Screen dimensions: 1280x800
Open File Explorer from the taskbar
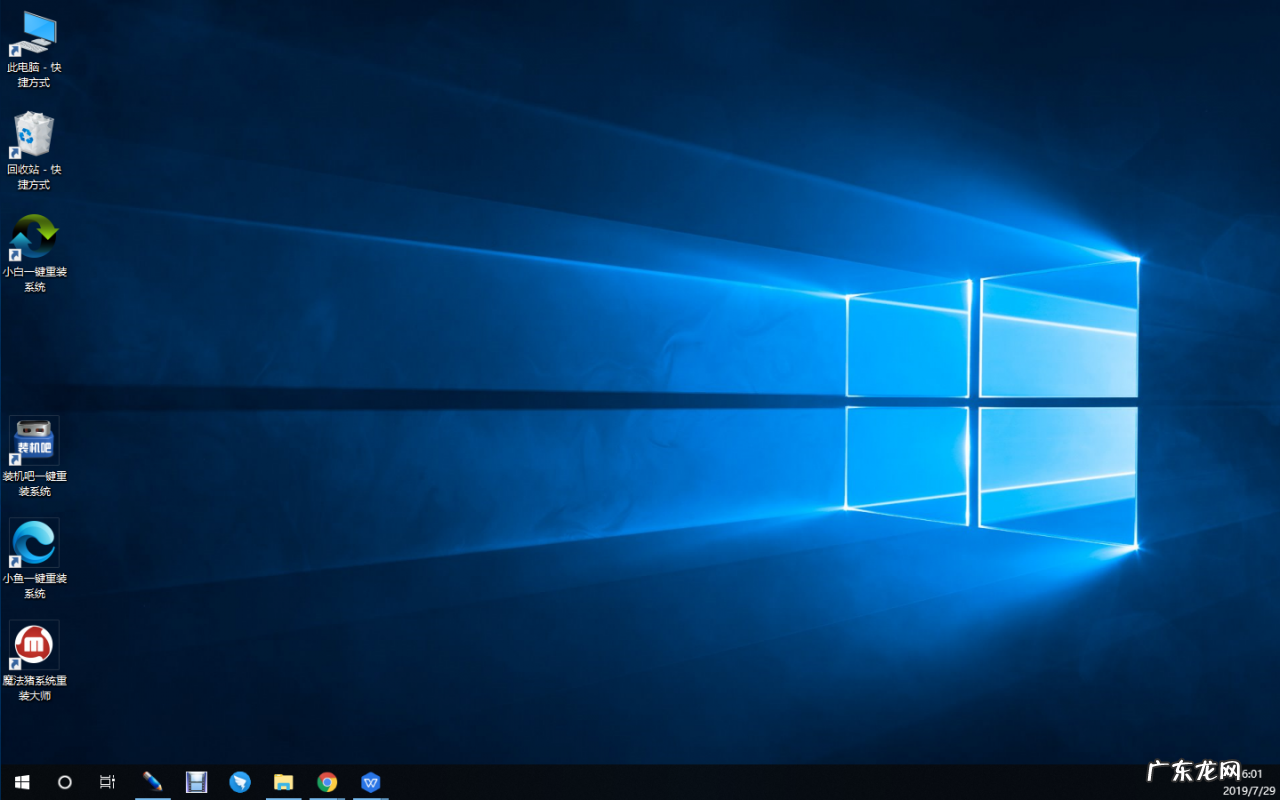pos(283,782)
